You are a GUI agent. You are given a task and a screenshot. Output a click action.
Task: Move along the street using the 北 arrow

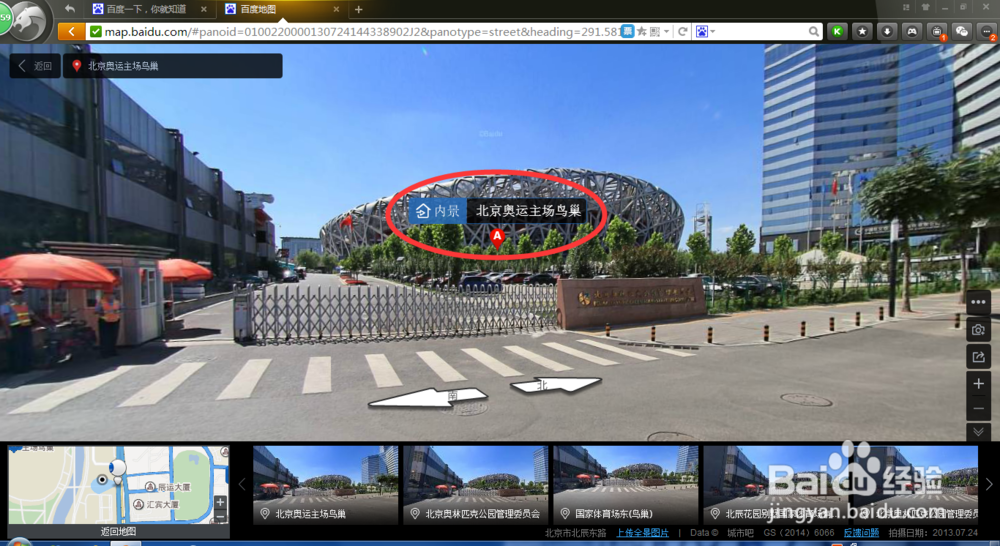554,385
